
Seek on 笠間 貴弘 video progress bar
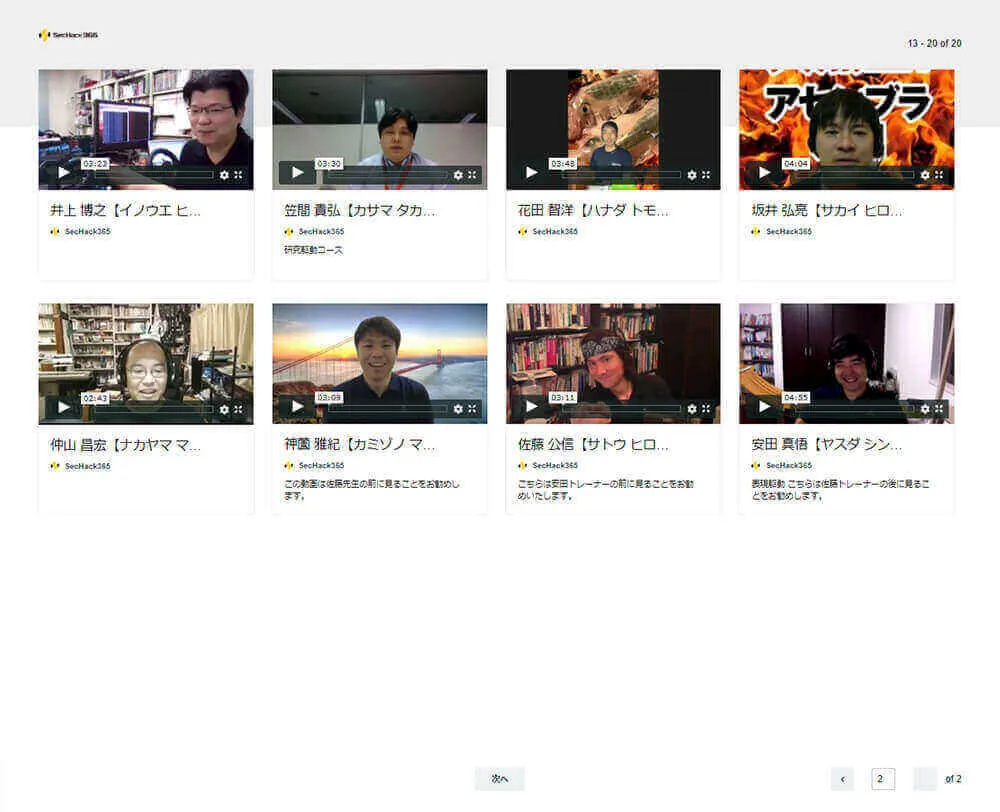[387, 175]
